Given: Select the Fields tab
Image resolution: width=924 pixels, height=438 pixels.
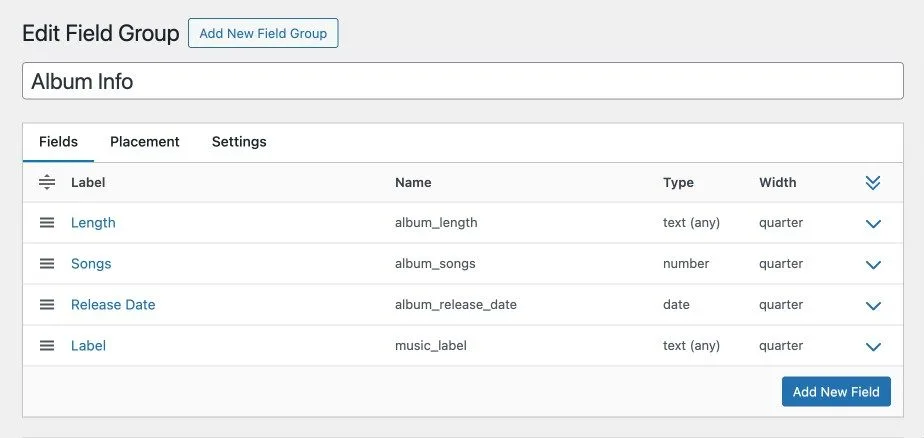Looking at the screenshot, I should click(x=58, y=141).
